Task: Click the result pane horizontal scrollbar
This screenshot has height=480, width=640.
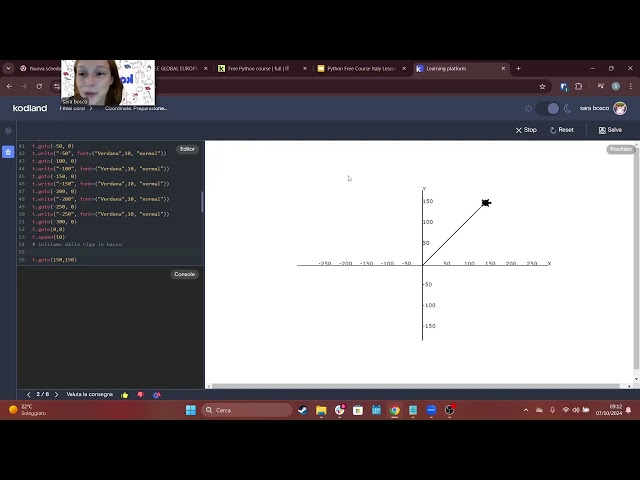Action: click(x=415, y=386)
